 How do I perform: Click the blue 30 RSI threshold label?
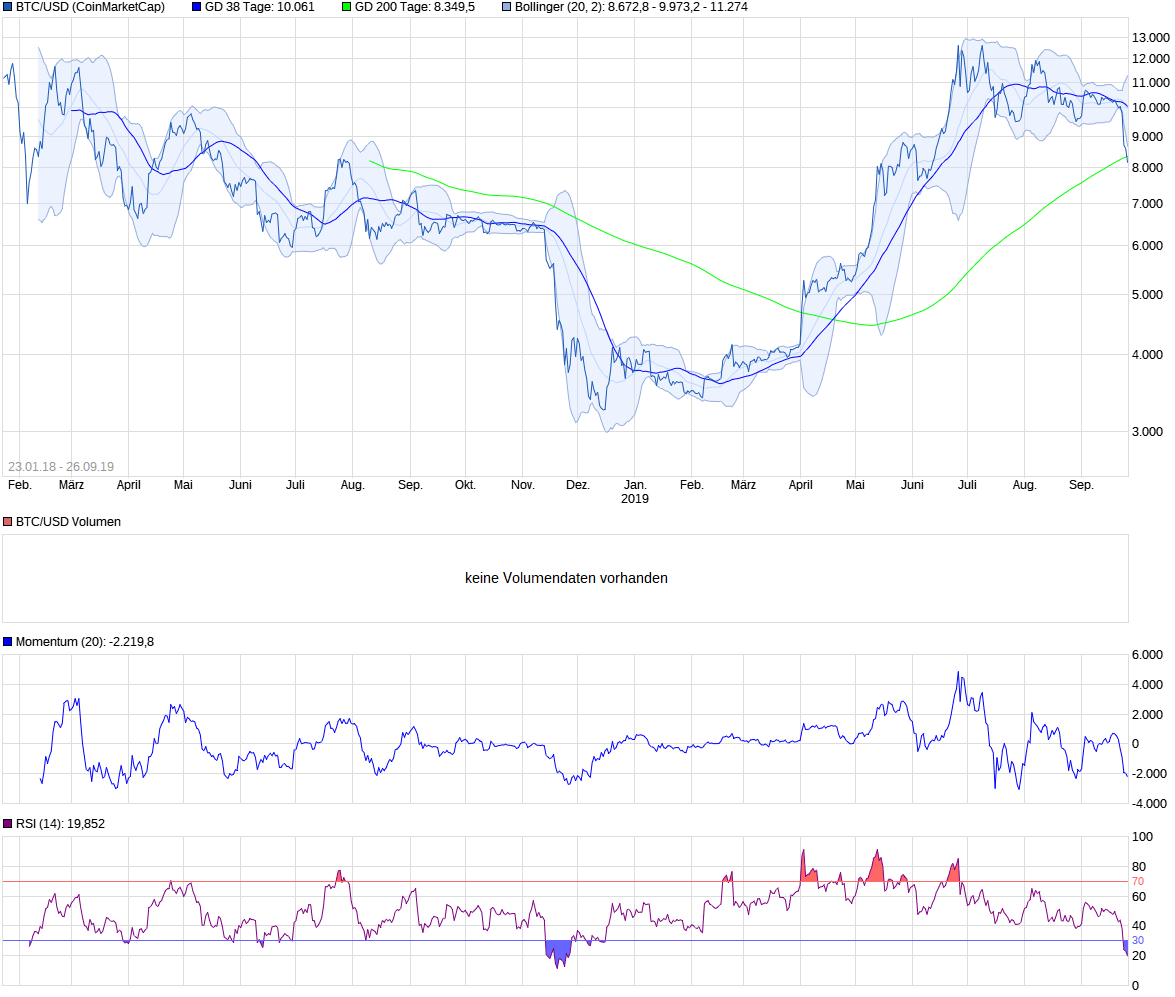point(1138,940)
